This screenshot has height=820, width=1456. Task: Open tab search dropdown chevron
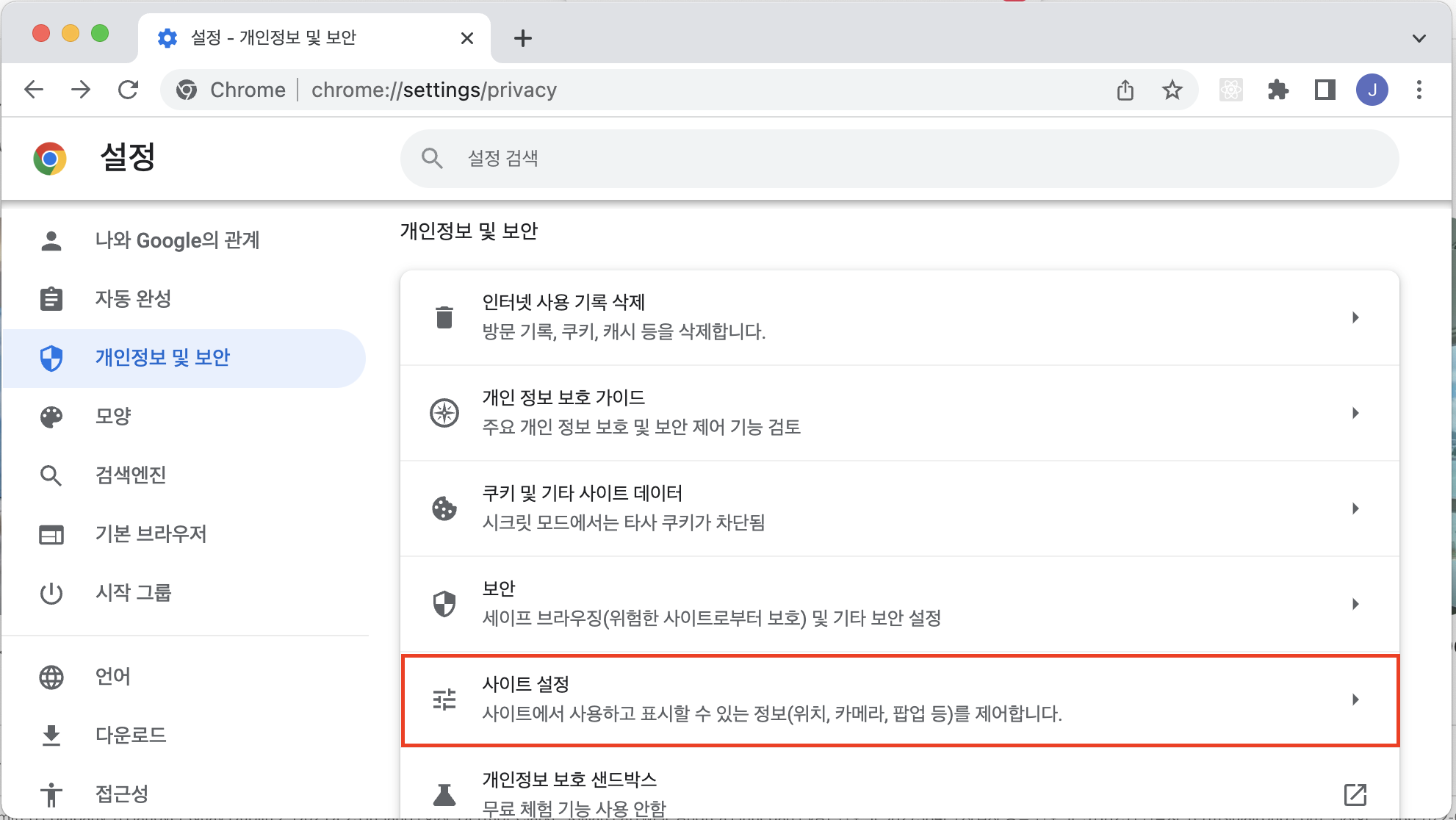click(x=1419, y=38)
